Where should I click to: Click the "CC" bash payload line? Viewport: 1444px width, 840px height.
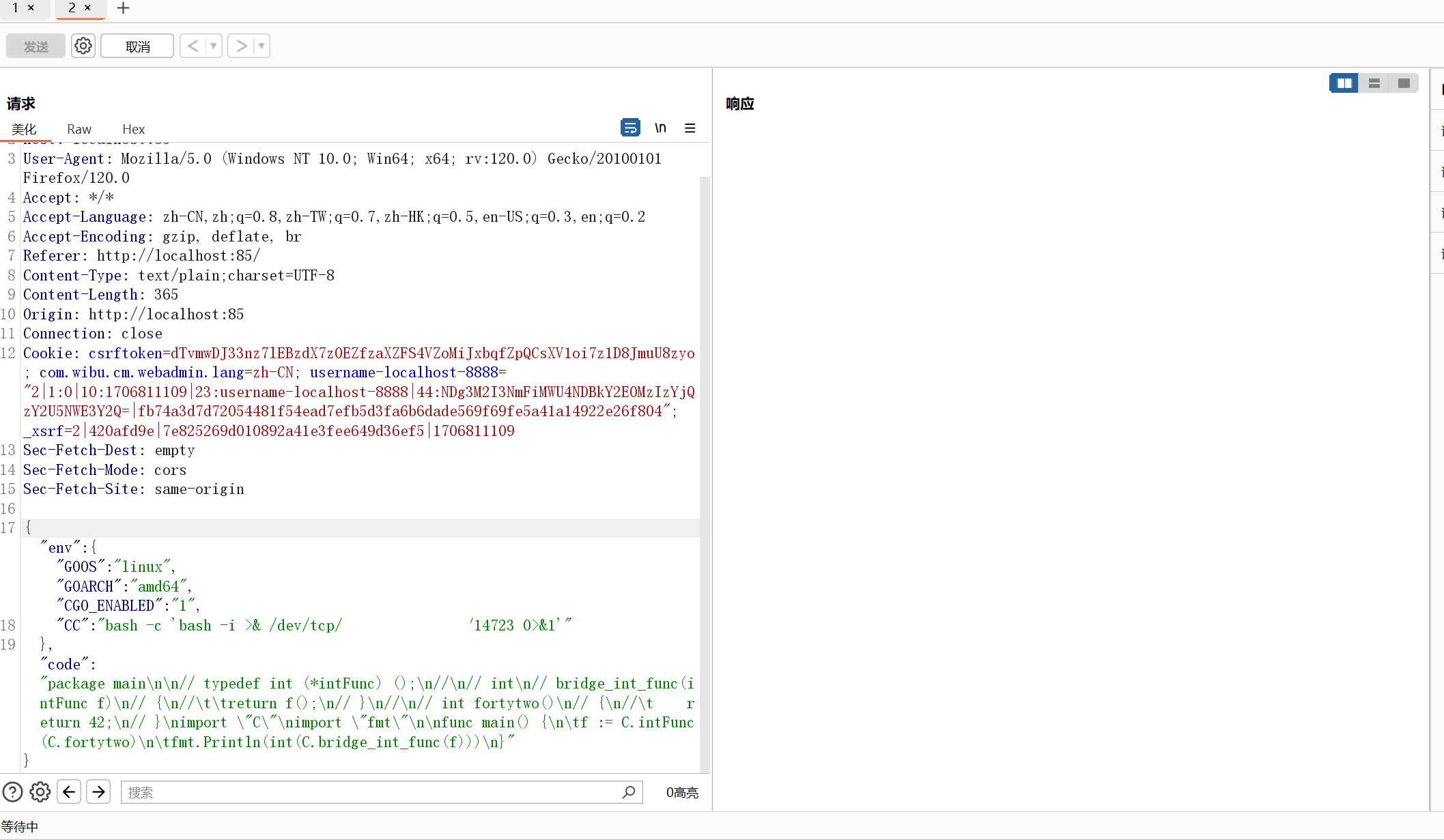point(315,626)
